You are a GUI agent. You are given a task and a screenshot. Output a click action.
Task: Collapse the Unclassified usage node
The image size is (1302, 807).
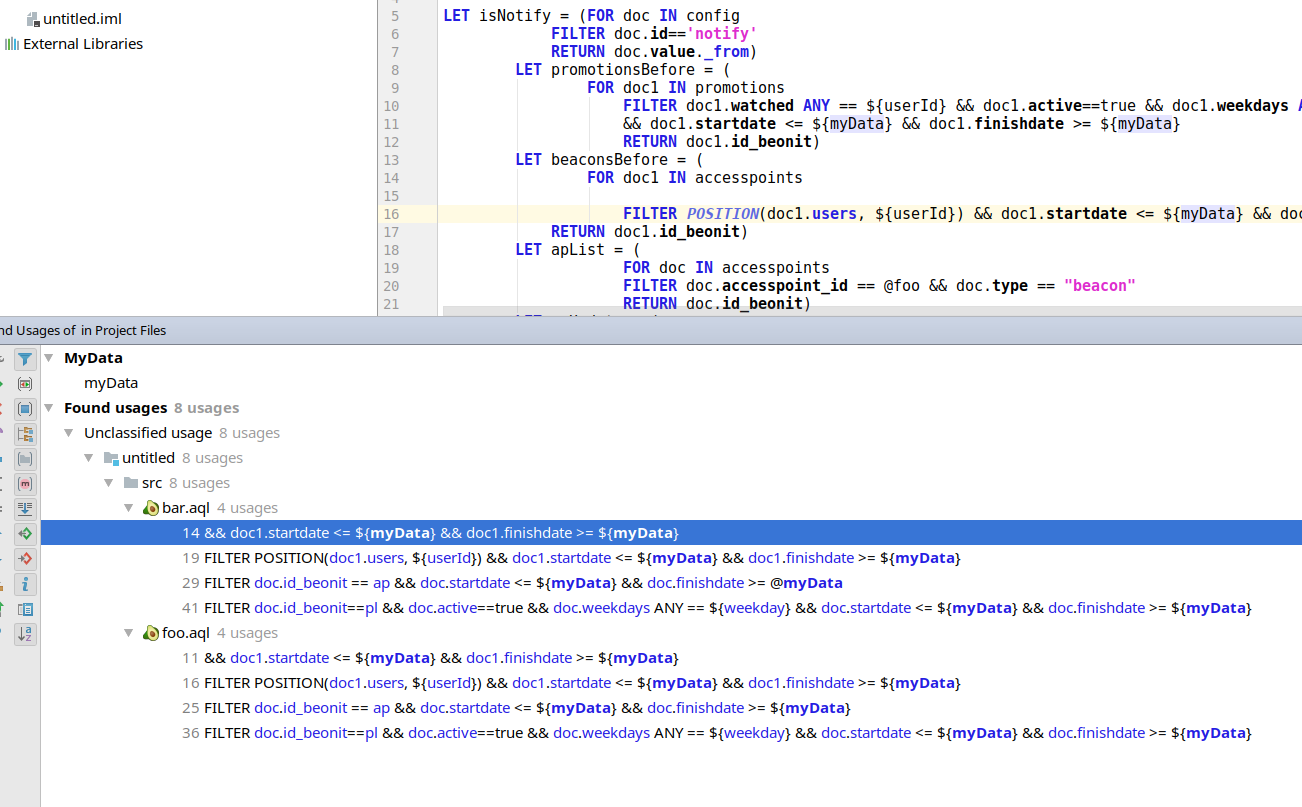(x=69, y=433)
